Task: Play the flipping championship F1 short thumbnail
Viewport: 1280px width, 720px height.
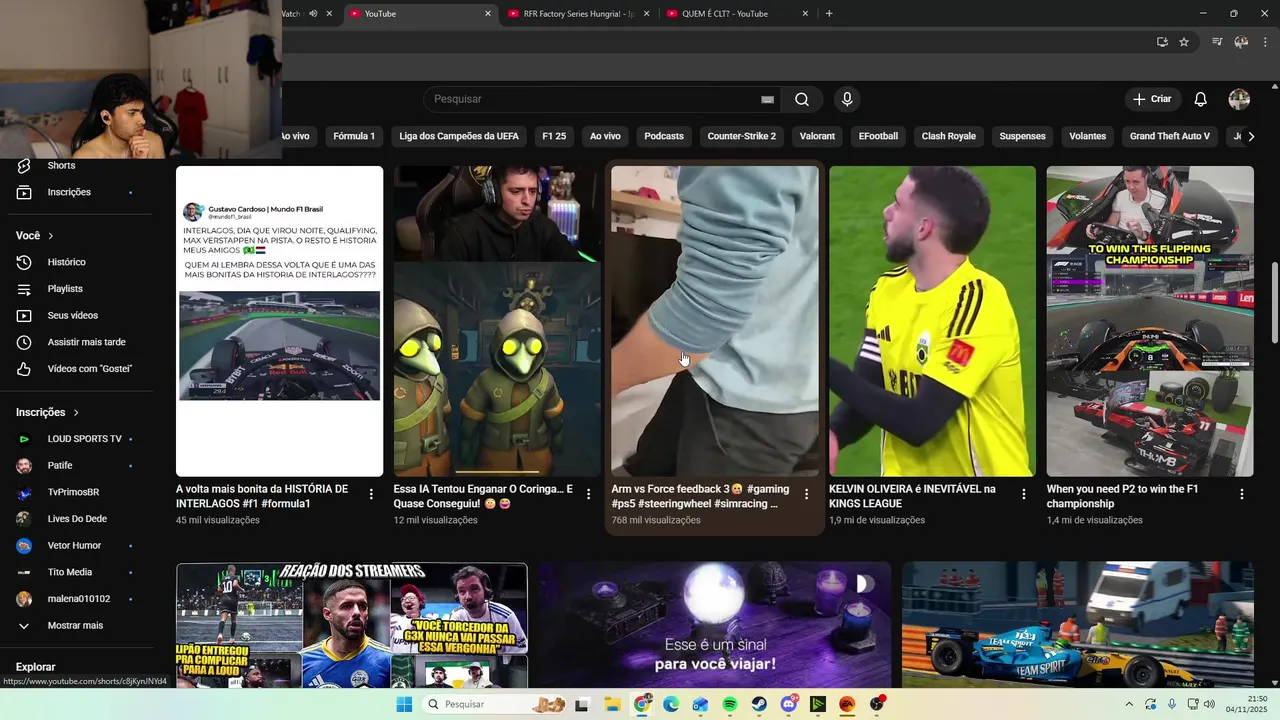Action: 1150,321
